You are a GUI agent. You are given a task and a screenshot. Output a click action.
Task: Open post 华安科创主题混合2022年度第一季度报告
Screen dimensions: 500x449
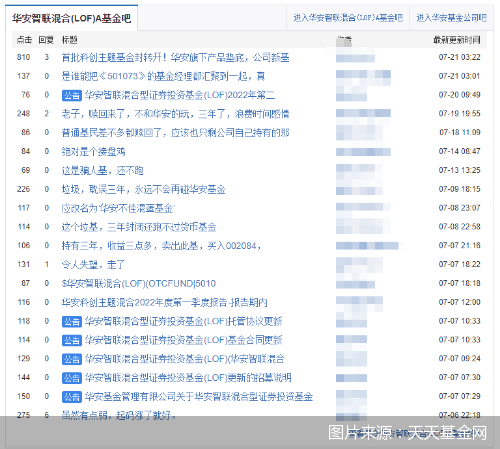click(164, 302)
